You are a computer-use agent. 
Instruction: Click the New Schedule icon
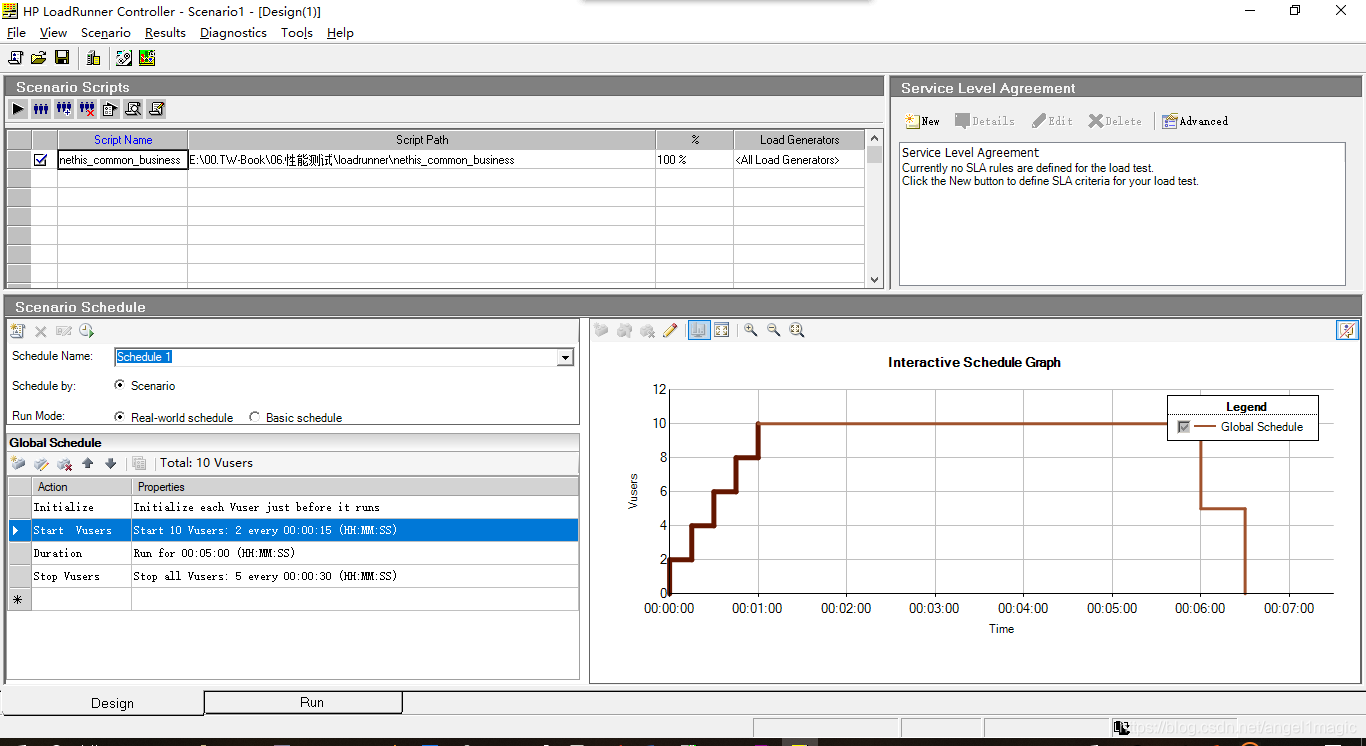coord(18,331)
